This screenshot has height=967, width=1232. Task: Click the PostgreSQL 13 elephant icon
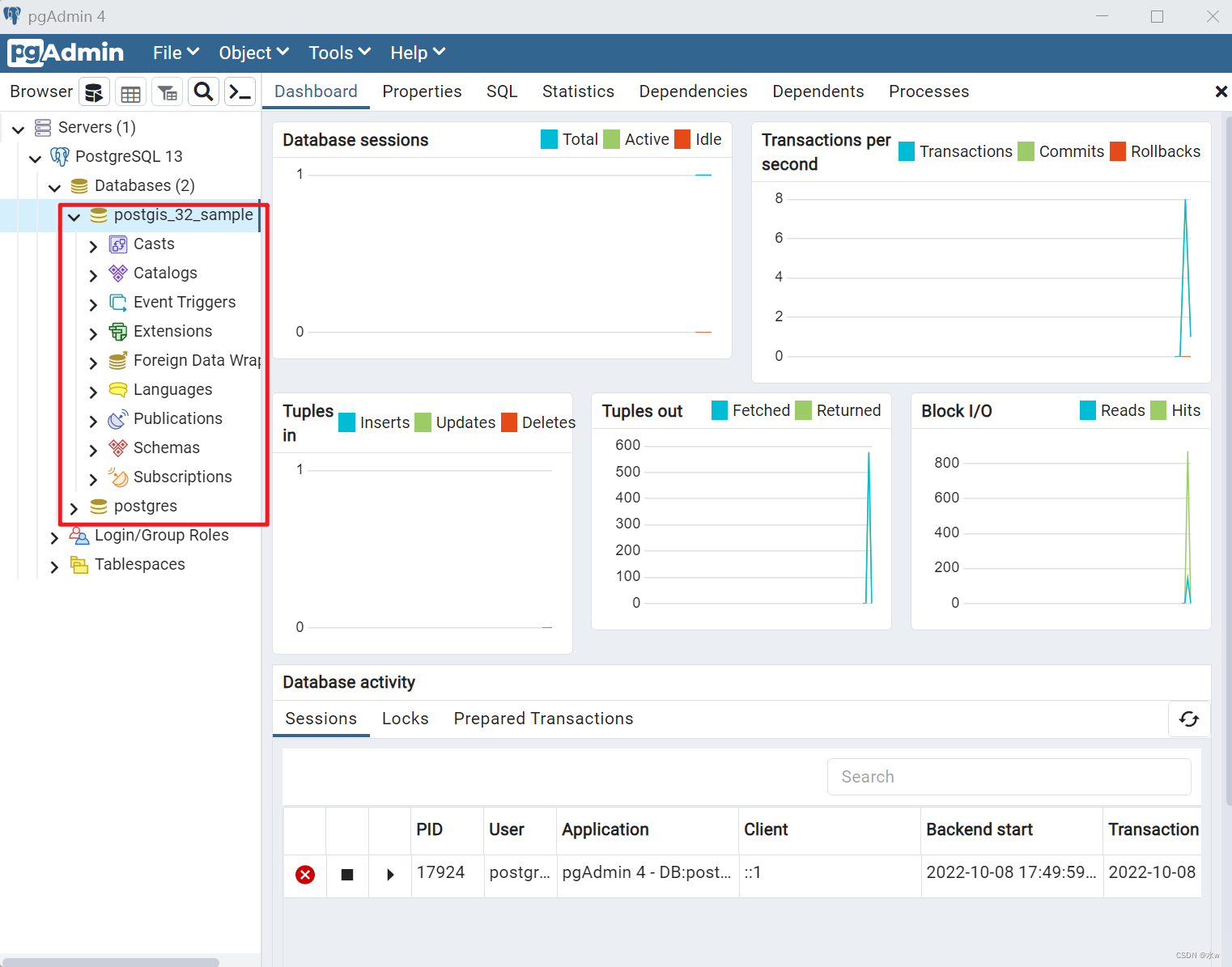tap(60, 156)
